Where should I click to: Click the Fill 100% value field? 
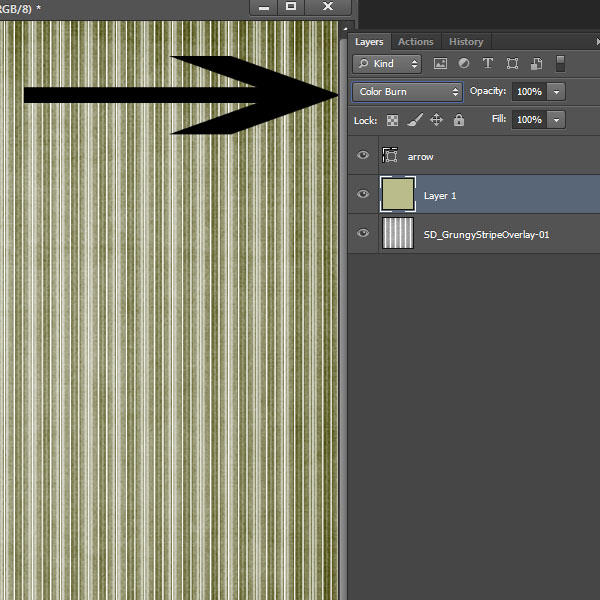tap(530, 120)
